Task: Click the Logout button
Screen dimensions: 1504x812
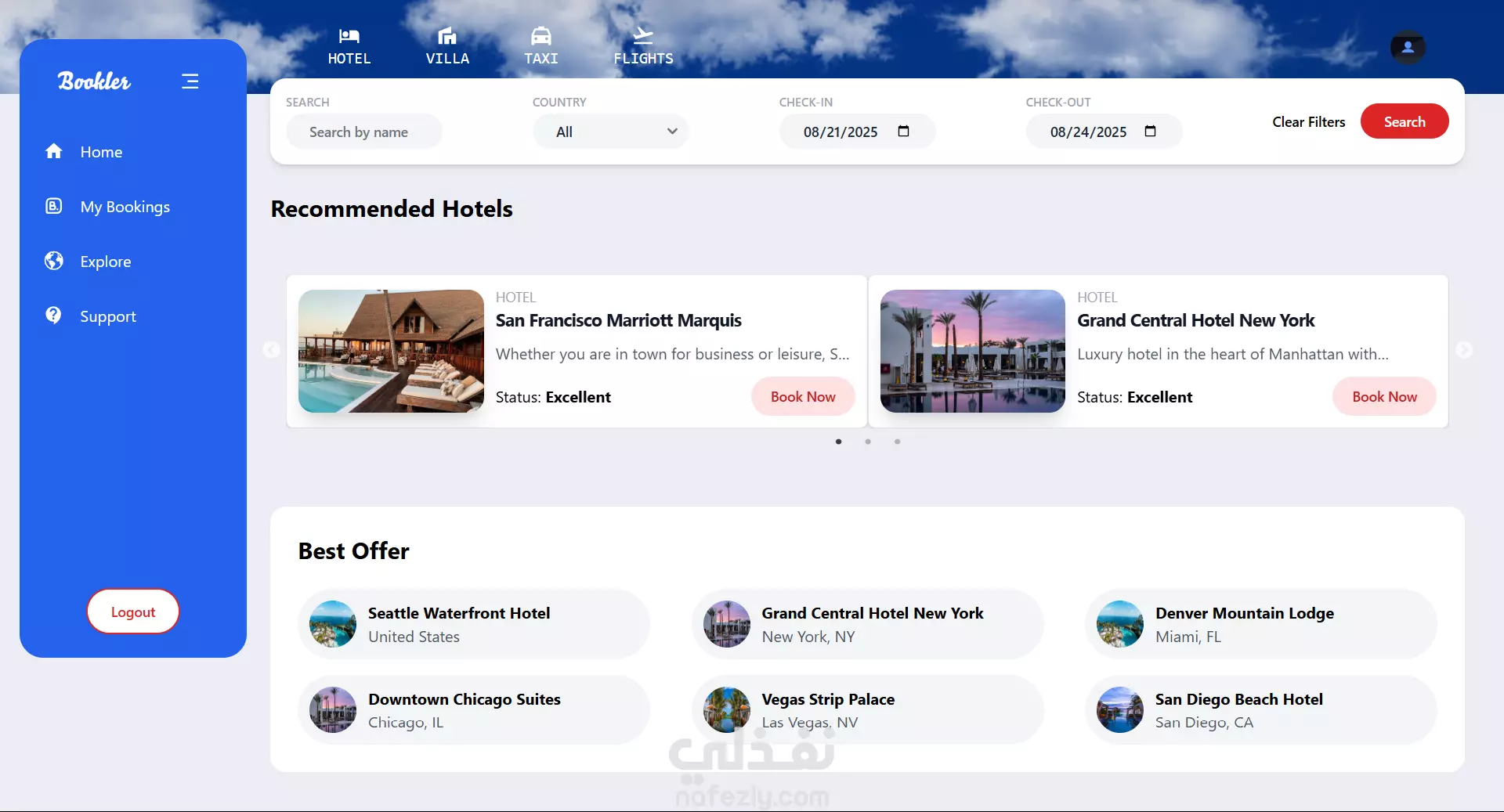Action: [133, 612]
